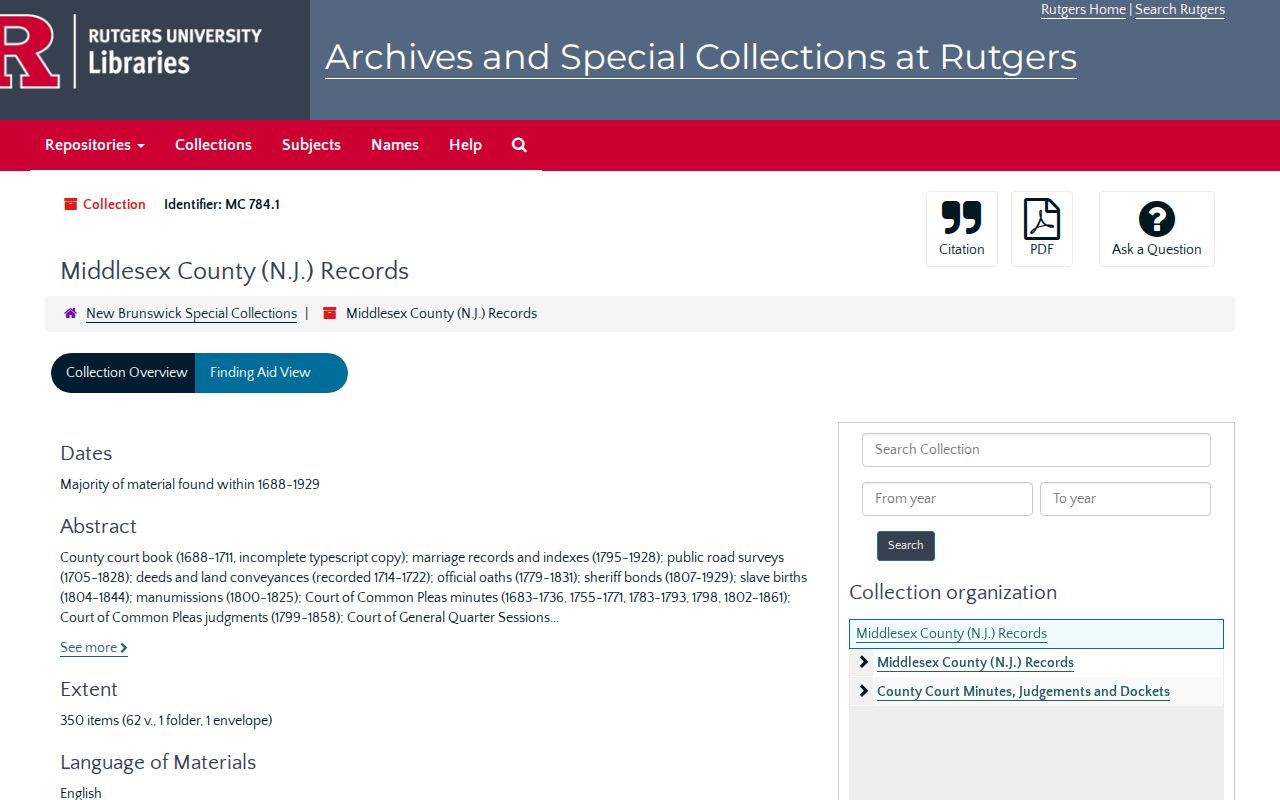Select the Collection Overview tab
Viewport: 1280px width, 800px height.
coord(123,373)
